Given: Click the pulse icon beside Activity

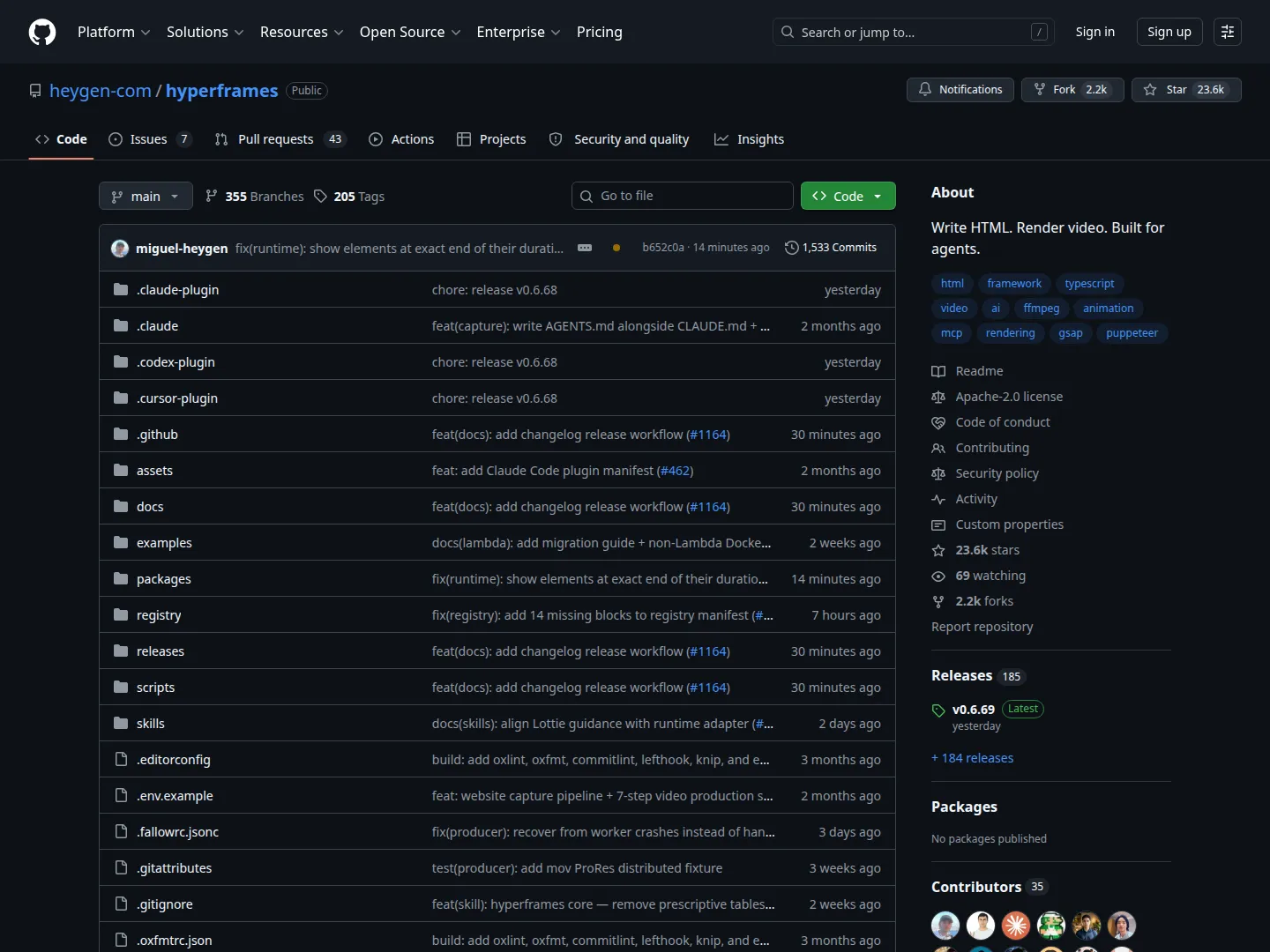Looking at the screenshot, I should click(x=938, y=499).
